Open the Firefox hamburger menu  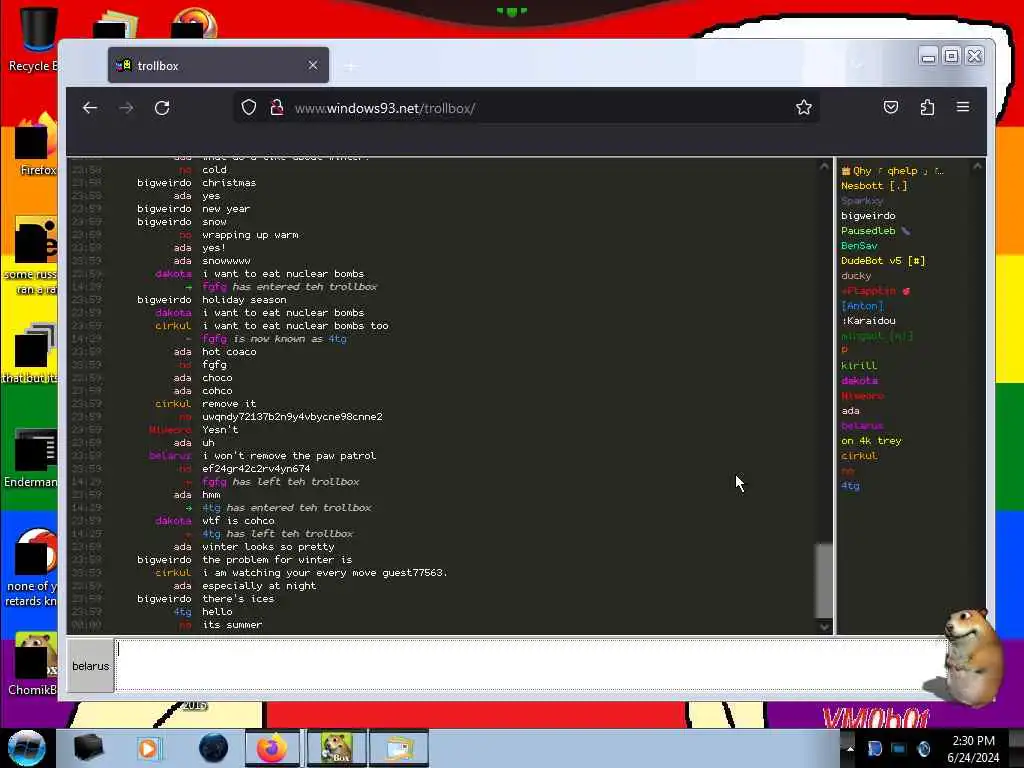pos(963,106)
